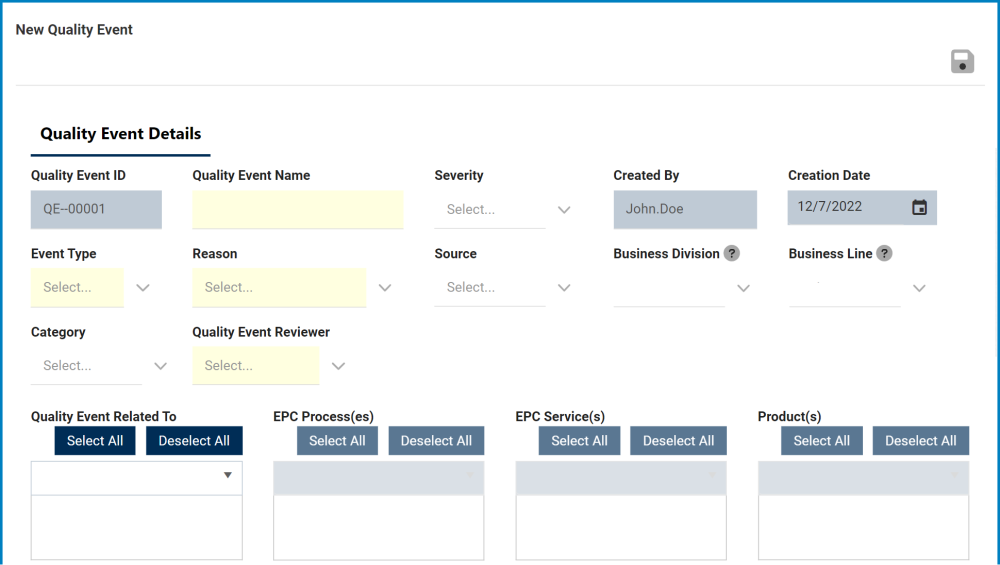Open the Business Line dropdown arrow
1000x565 pixels.
919,288
